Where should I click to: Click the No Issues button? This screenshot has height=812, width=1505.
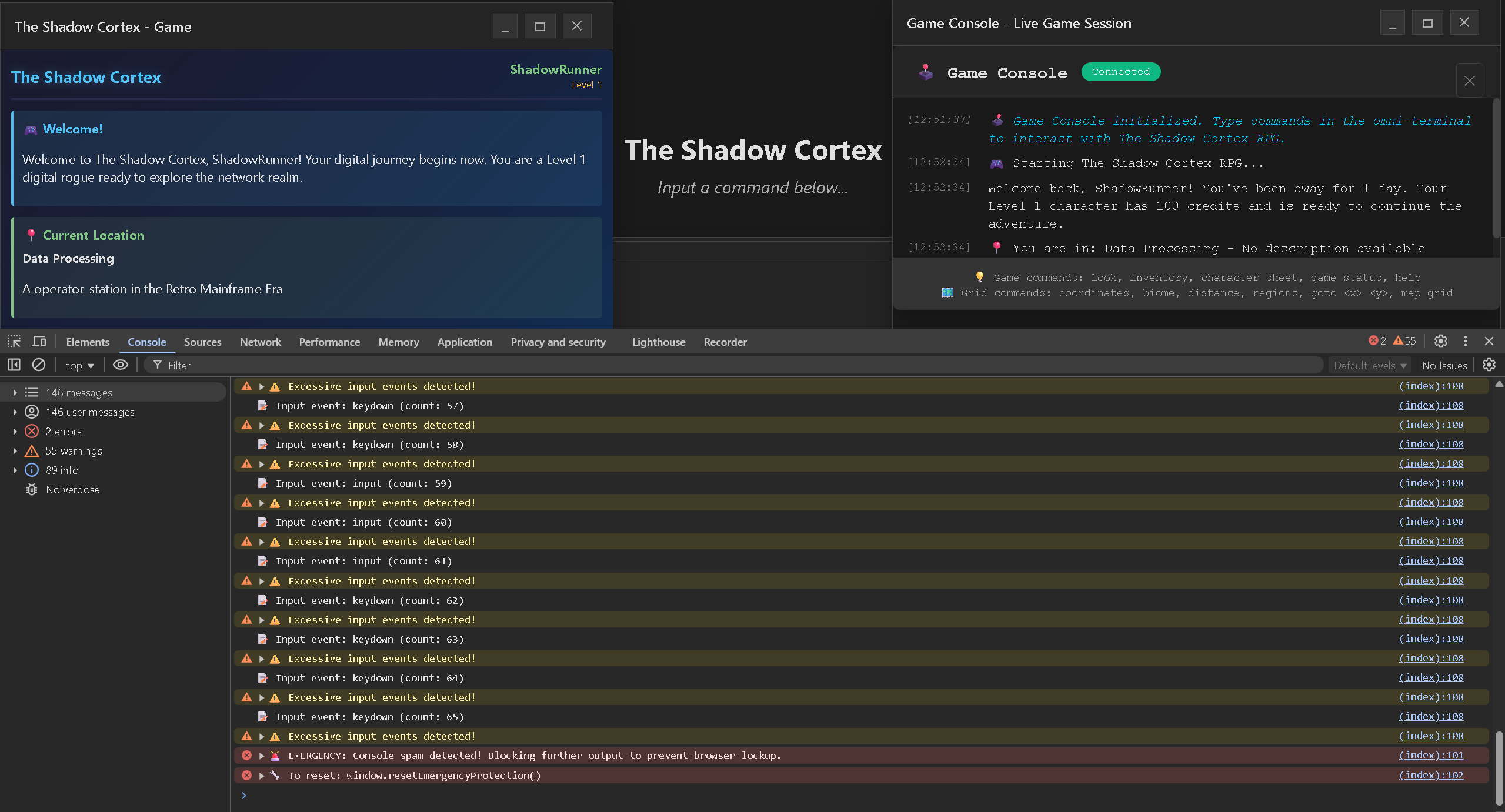click(x=1444, y=366)
